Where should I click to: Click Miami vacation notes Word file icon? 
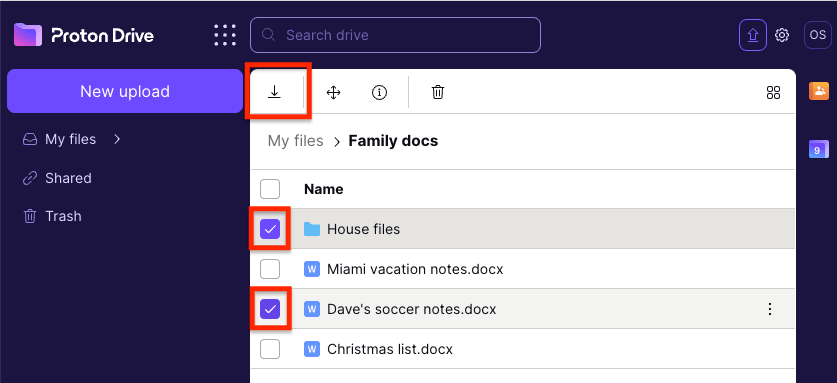[312, 269]
